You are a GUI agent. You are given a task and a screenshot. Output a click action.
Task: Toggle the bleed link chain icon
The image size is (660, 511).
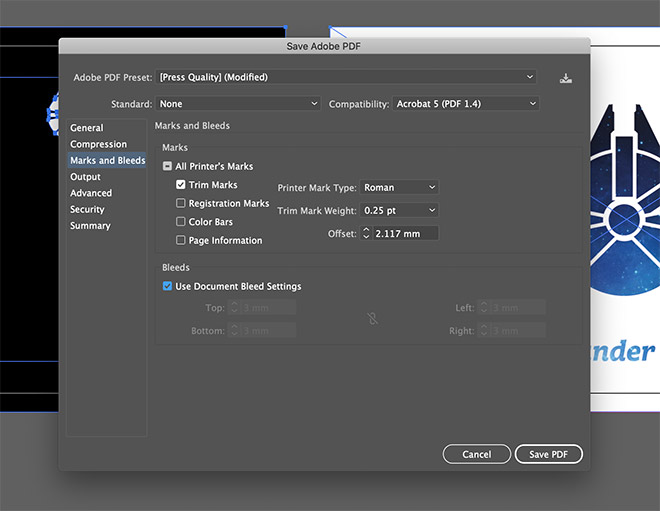(373, 319)
